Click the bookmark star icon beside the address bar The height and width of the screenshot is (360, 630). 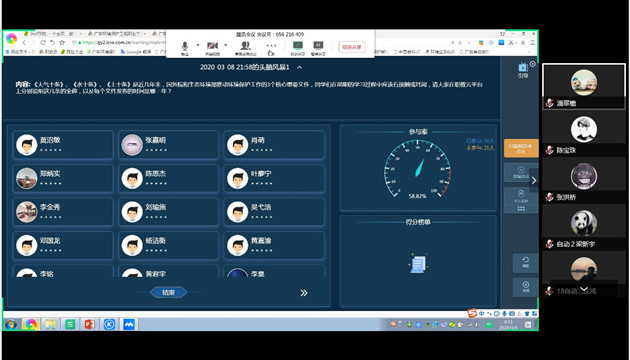tap(62, 43)
